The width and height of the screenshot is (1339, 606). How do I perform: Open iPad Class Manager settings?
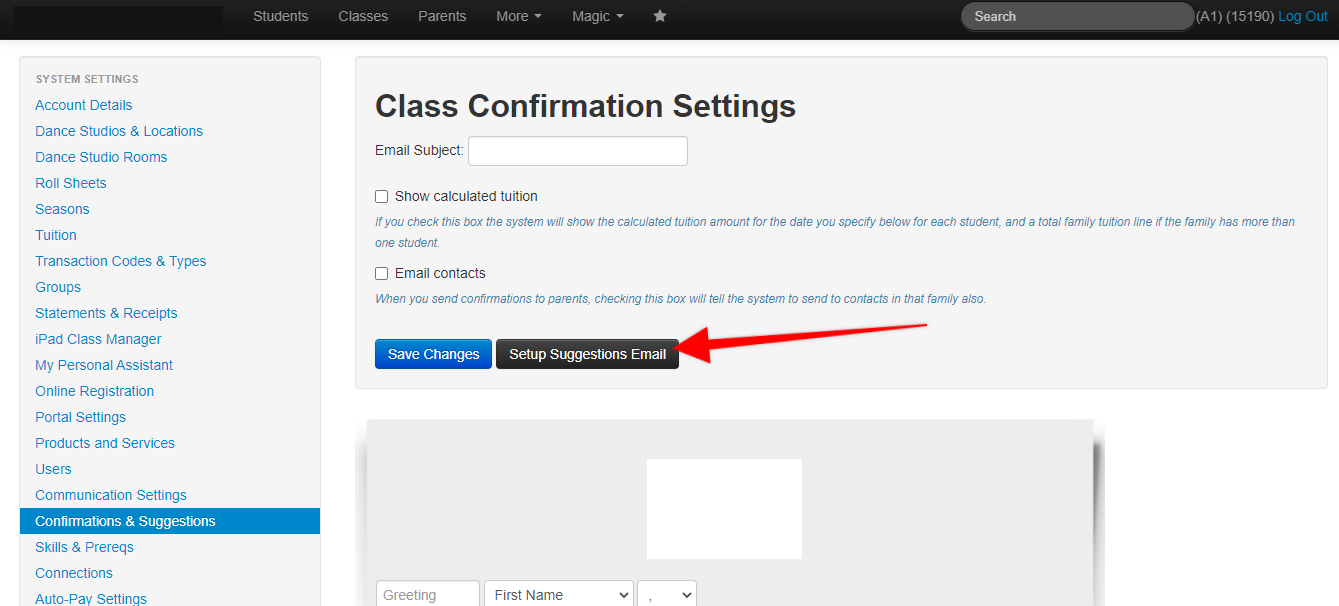tap(98, 339)
